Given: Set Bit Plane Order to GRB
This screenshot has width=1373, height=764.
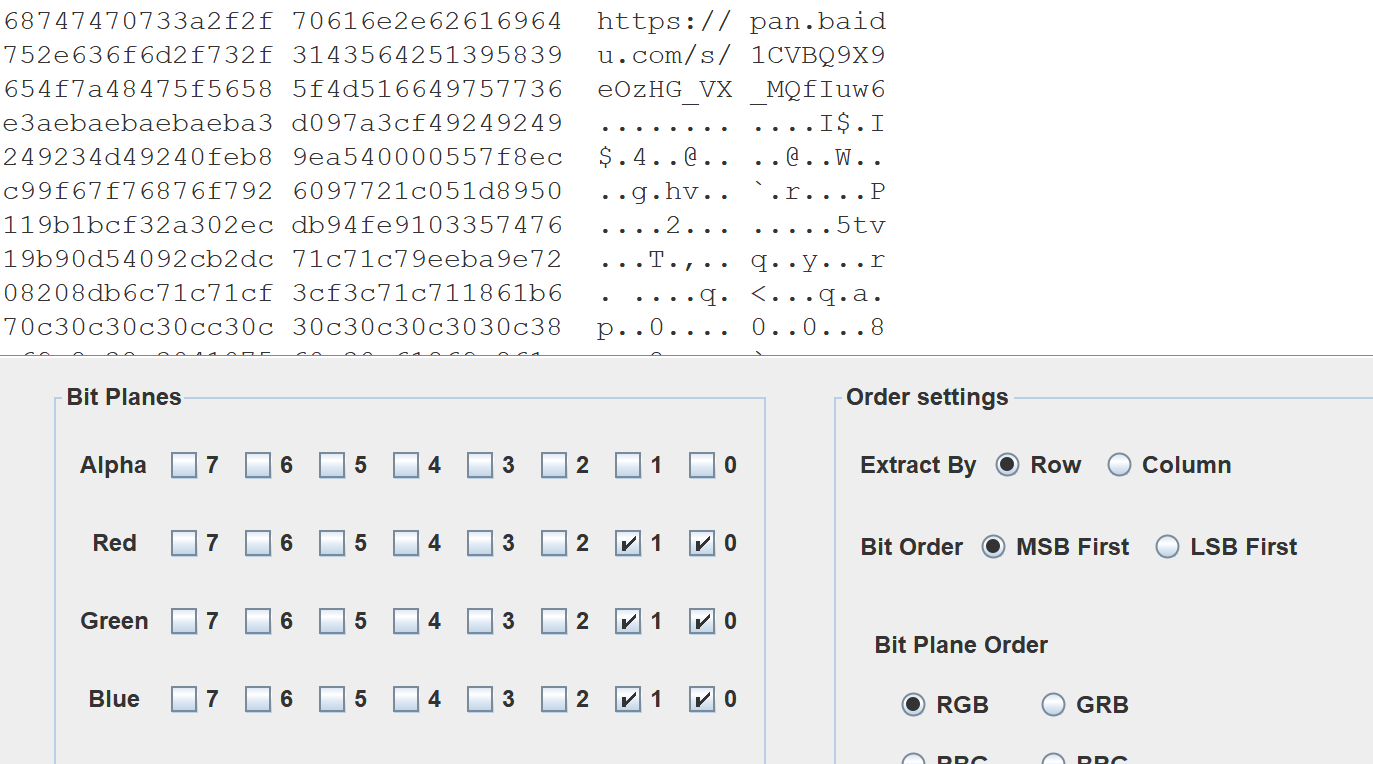Looking at the screenshot, I should coord(1053,705).
